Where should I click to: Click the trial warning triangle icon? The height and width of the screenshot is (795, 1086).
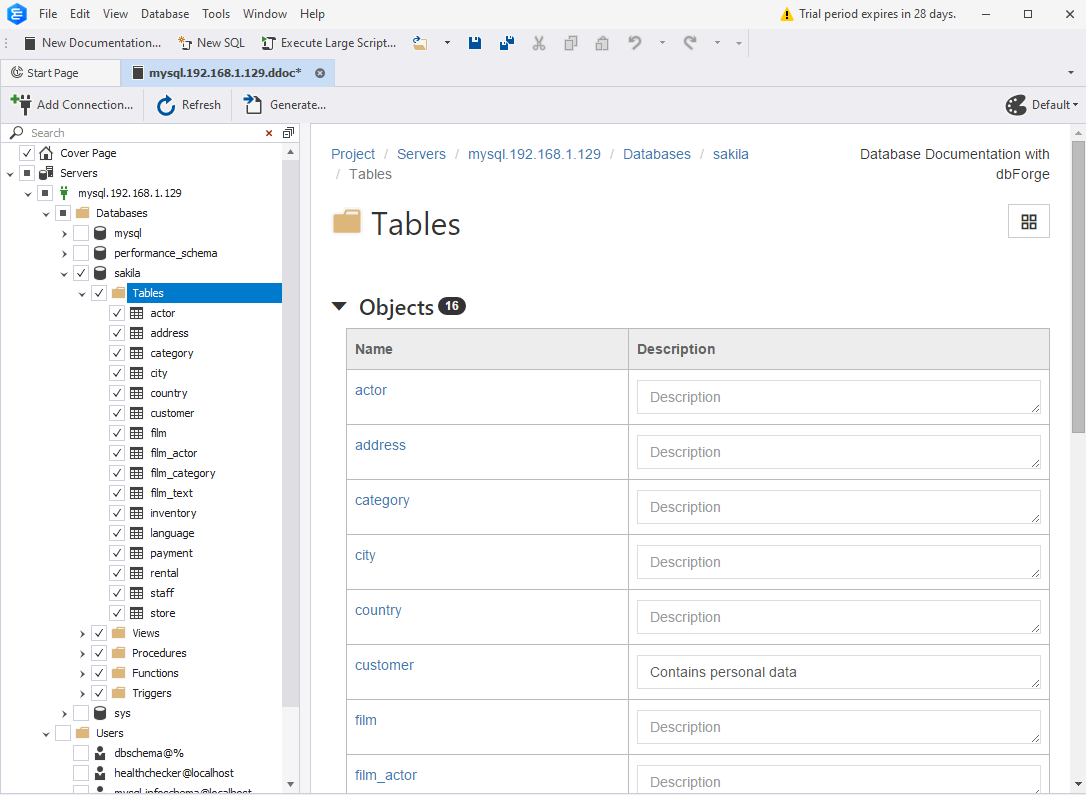coord(787,14)
